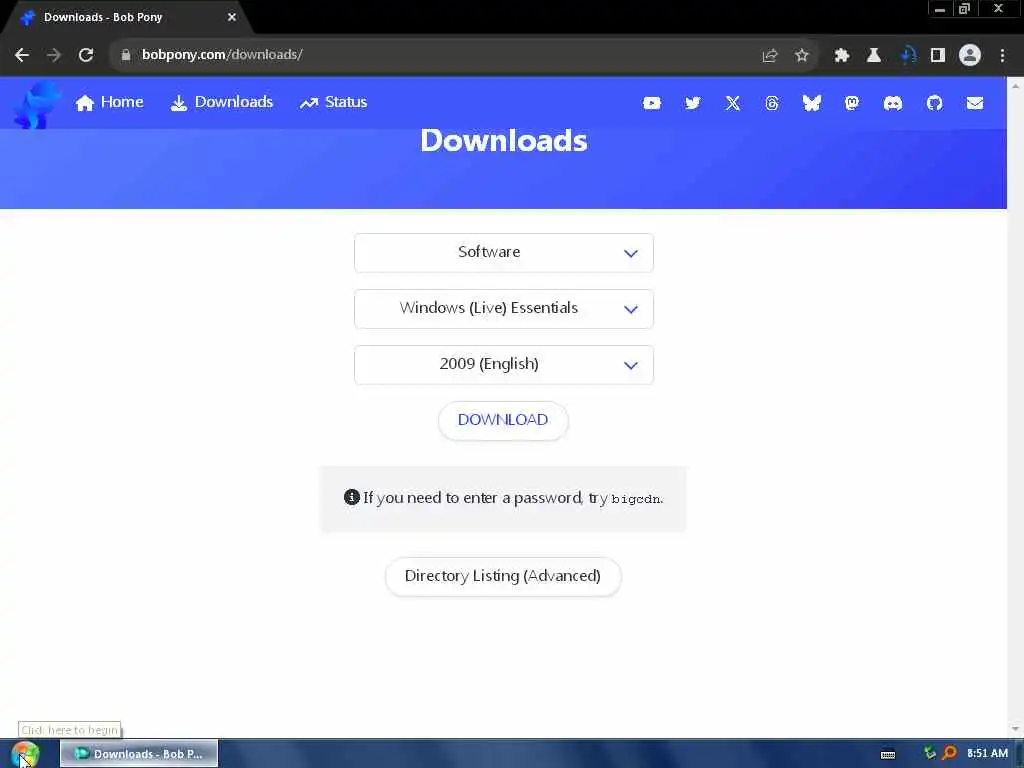
Task: Open the Status nav item
Action: pos(334,103)
